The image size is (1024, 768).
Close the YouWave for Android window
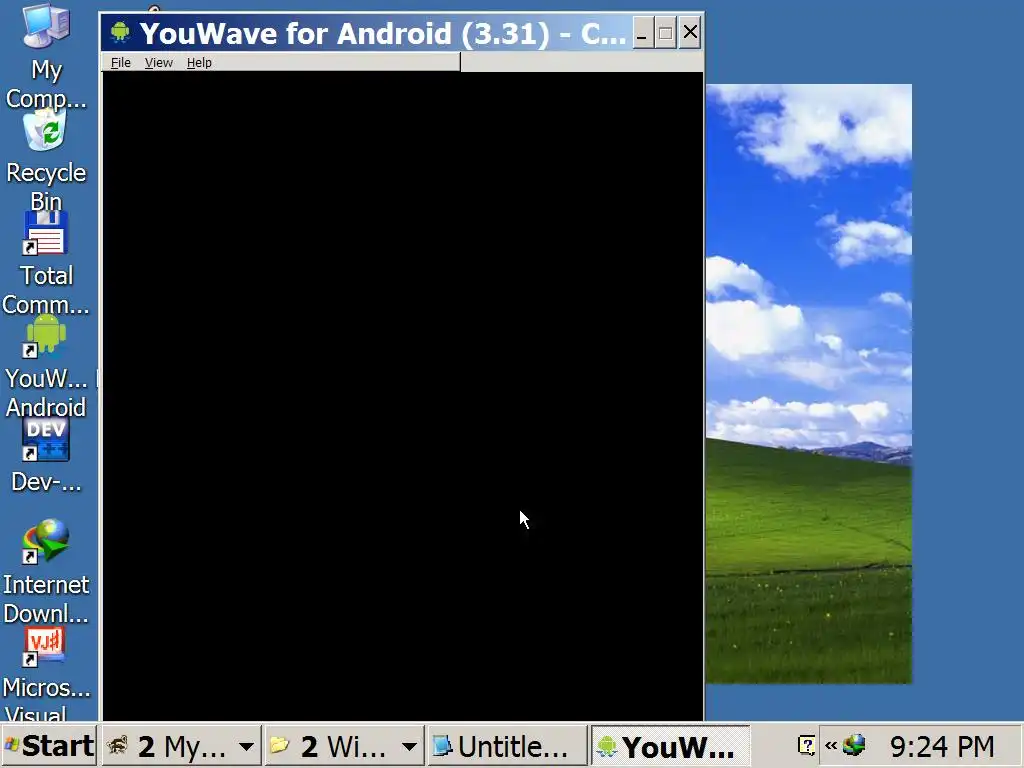pos(690,33)
